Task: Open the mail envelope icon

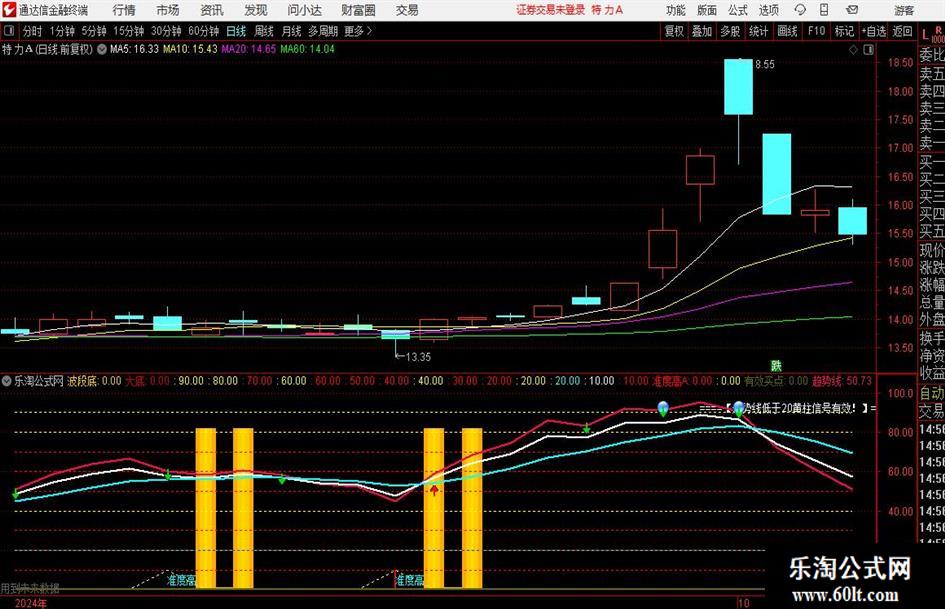Action: point(852,10)
